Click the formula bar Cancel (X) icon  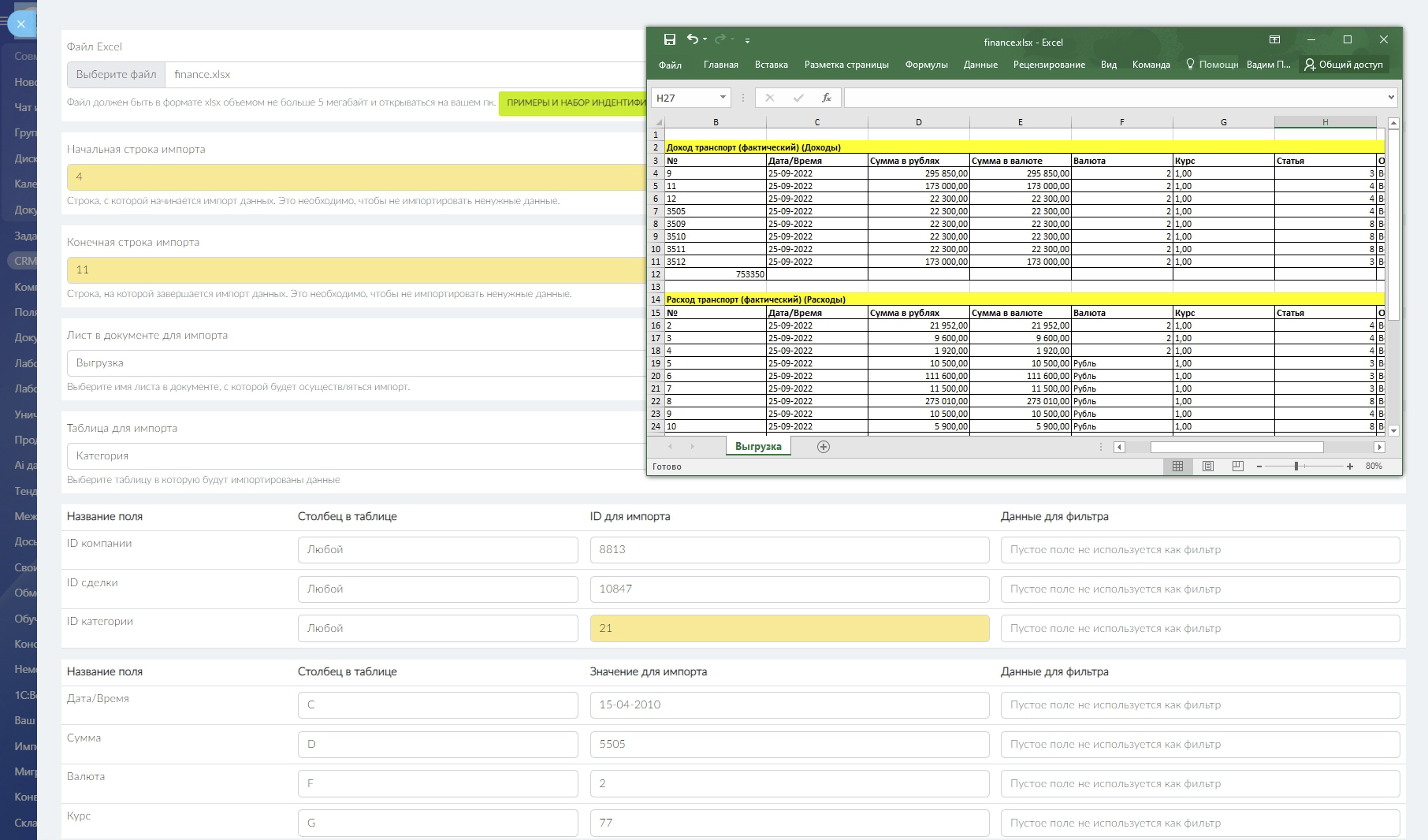pyautogui.click(x=770, y=98)
